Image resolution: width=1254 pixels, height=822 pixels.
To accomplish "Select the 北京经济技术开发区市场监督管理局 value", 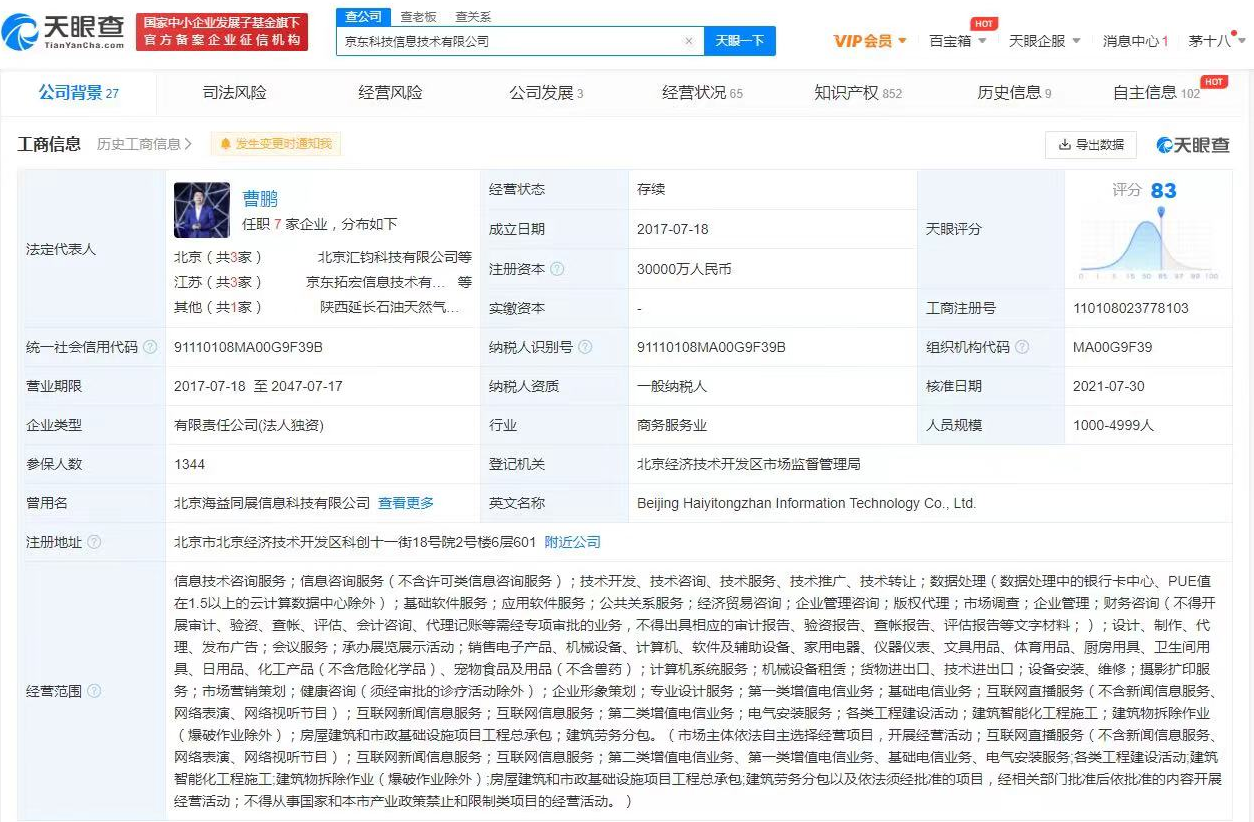I will point(749,464).
